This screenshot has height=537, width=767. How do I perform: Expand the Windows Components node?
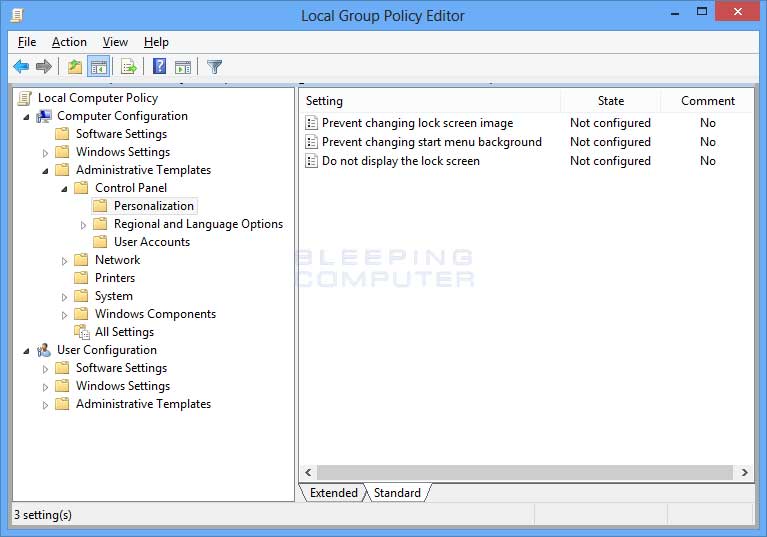click(64, 315)
